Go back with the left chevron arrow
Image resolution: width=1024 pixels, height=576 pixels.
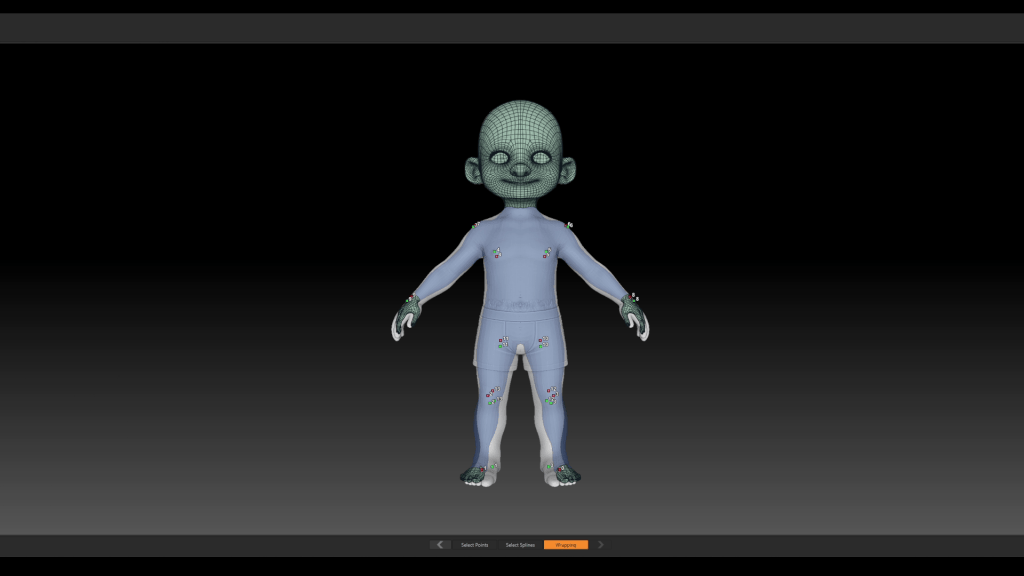pyautogui.click(x=440, y=545)
